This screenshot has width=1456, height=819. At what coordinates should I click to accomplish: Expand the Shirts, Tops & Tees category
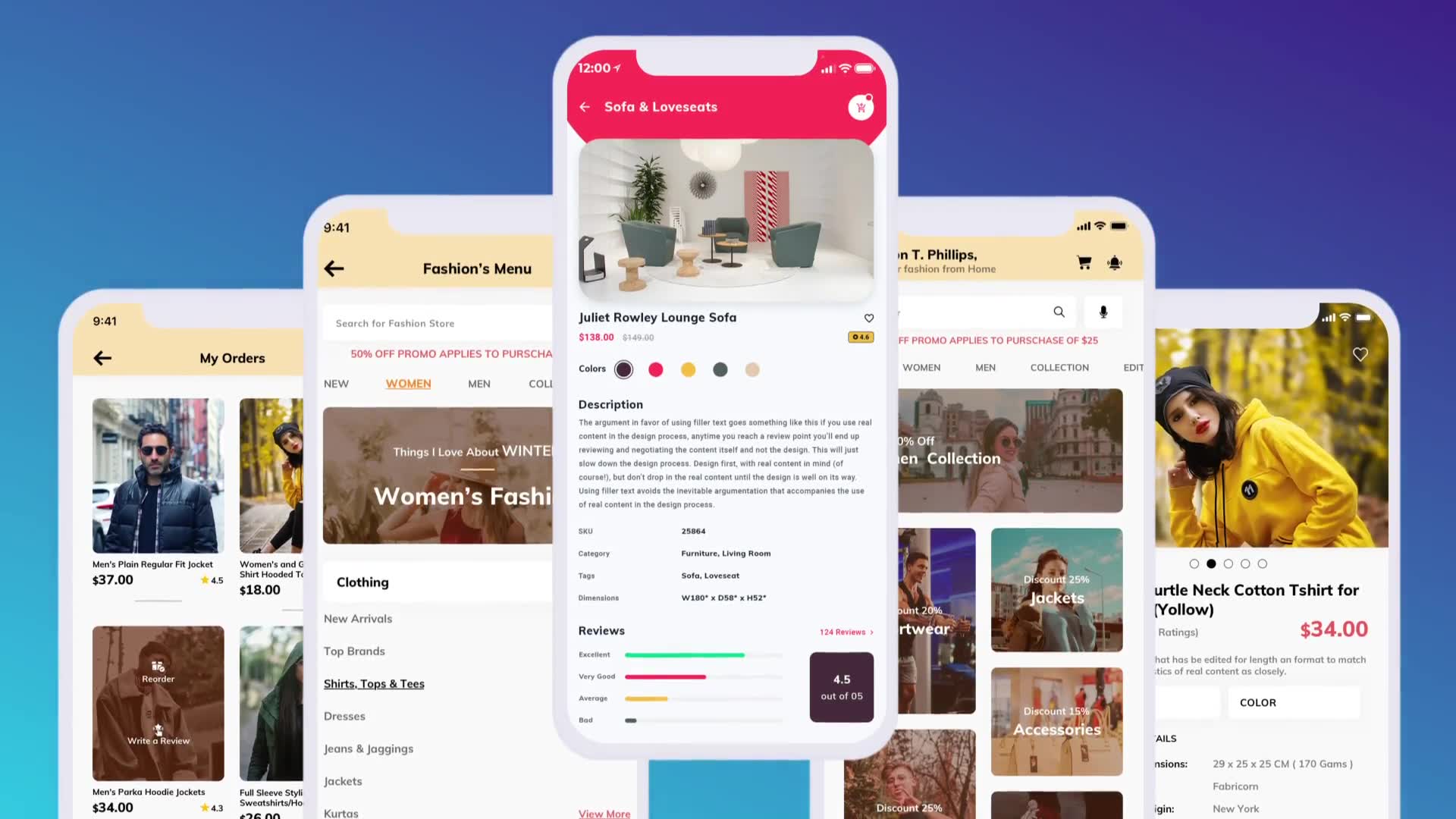374,683
